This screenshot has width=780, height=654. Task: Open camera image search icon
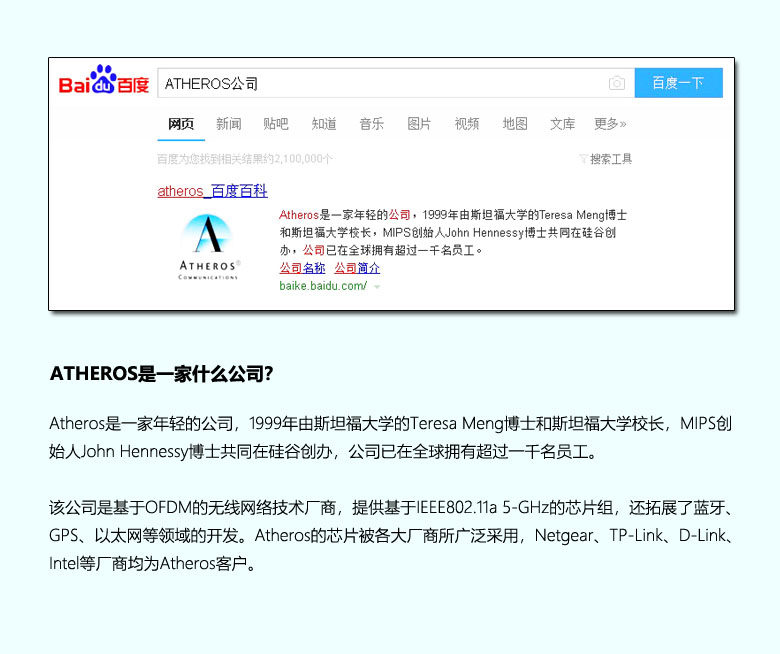(616, 83)
